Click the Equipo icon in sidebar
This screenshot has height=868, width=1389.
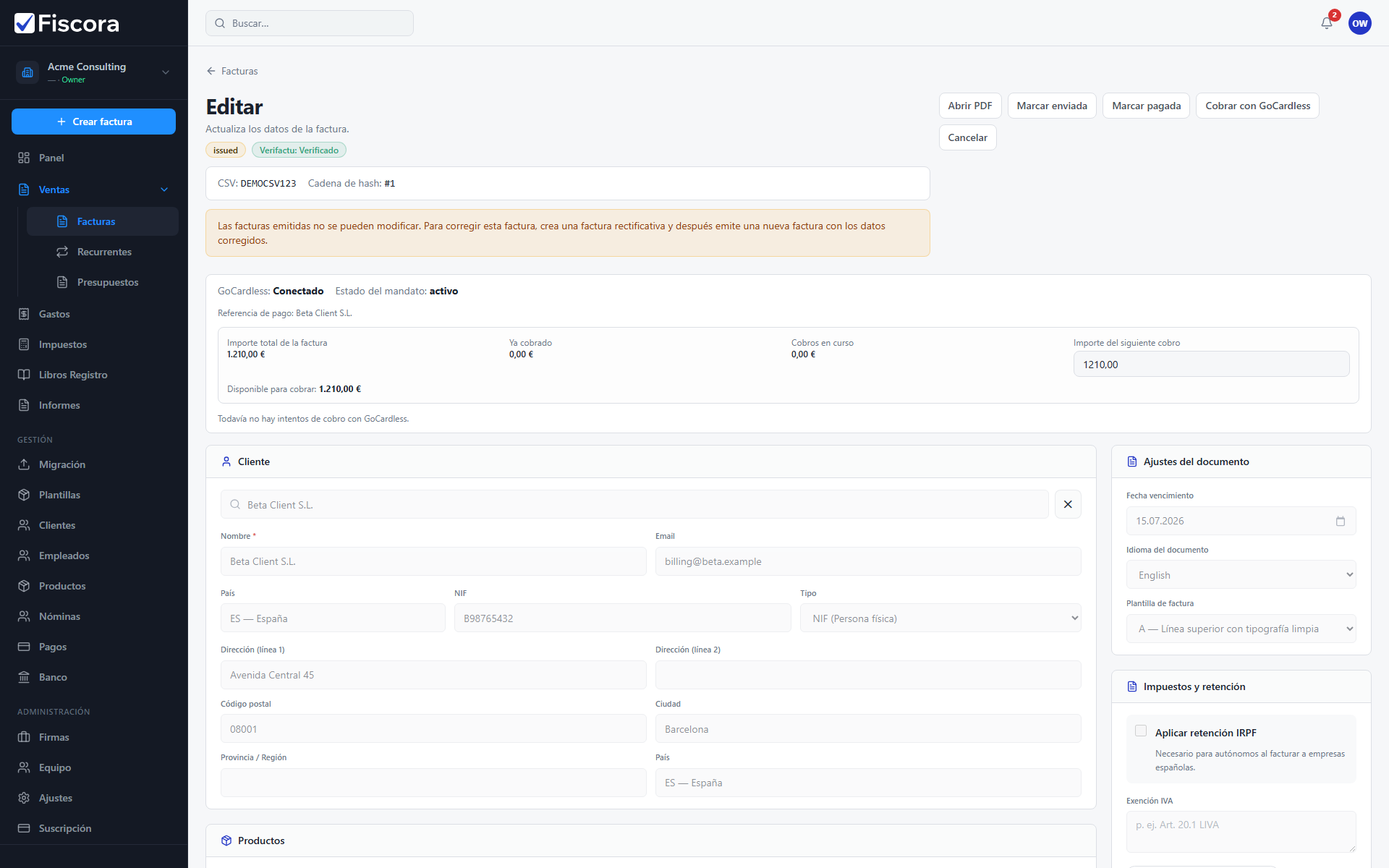(24, 767)
